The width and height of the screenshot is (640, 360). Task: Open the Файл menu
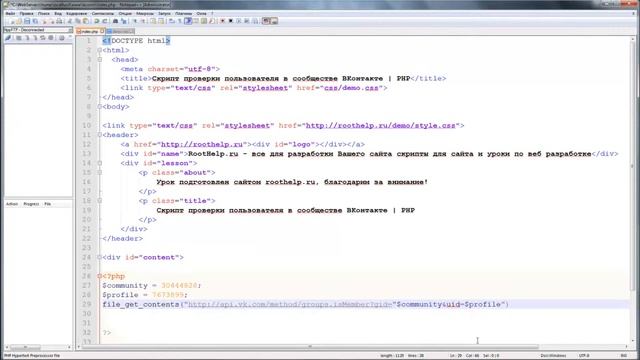tap(10, 13)
